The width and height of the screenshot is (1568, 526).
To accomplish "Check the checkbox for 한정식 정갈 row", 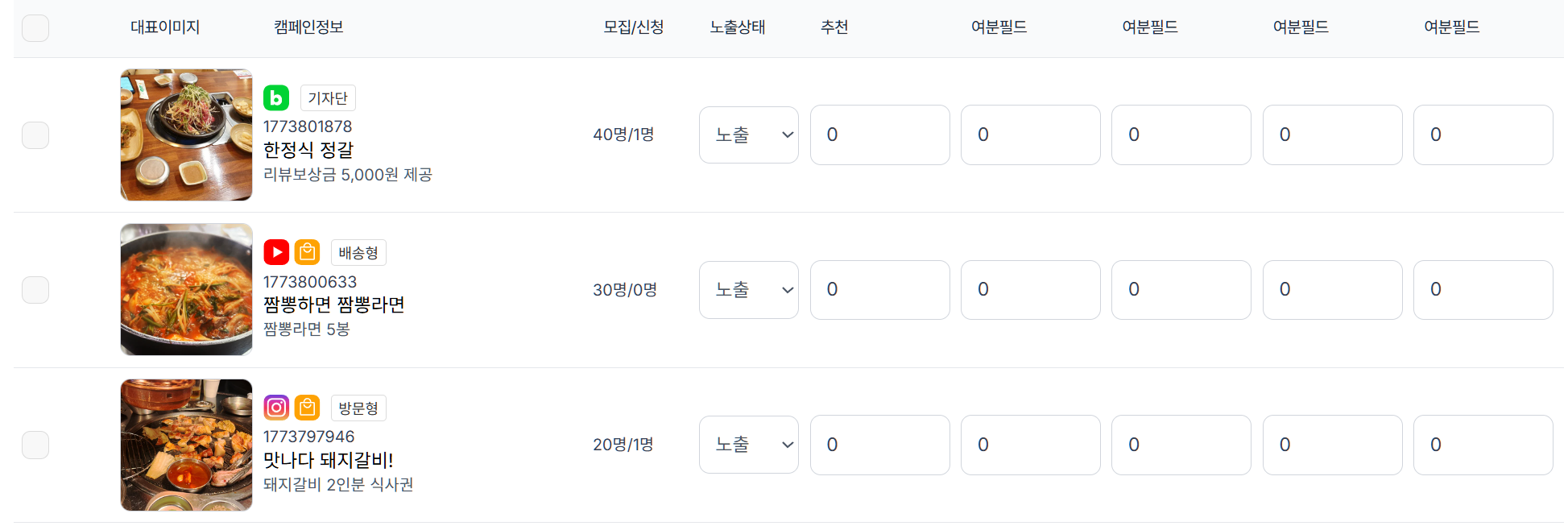I will click(x=35, y=135).
